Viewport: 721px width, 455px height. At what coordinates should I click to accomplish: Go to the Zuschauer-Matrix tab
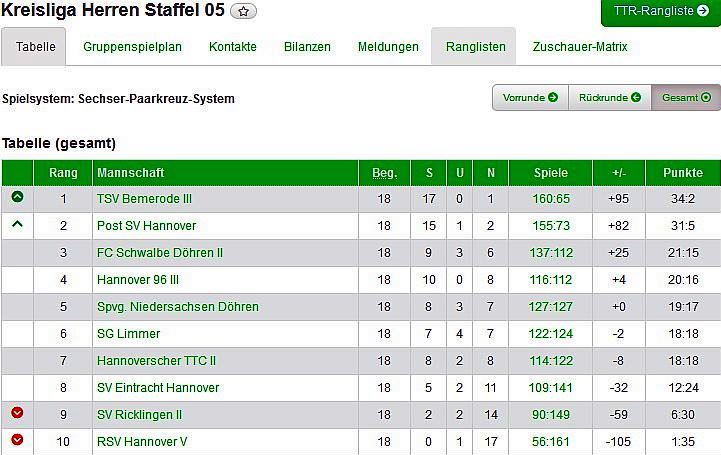click(x=580, y=47)
